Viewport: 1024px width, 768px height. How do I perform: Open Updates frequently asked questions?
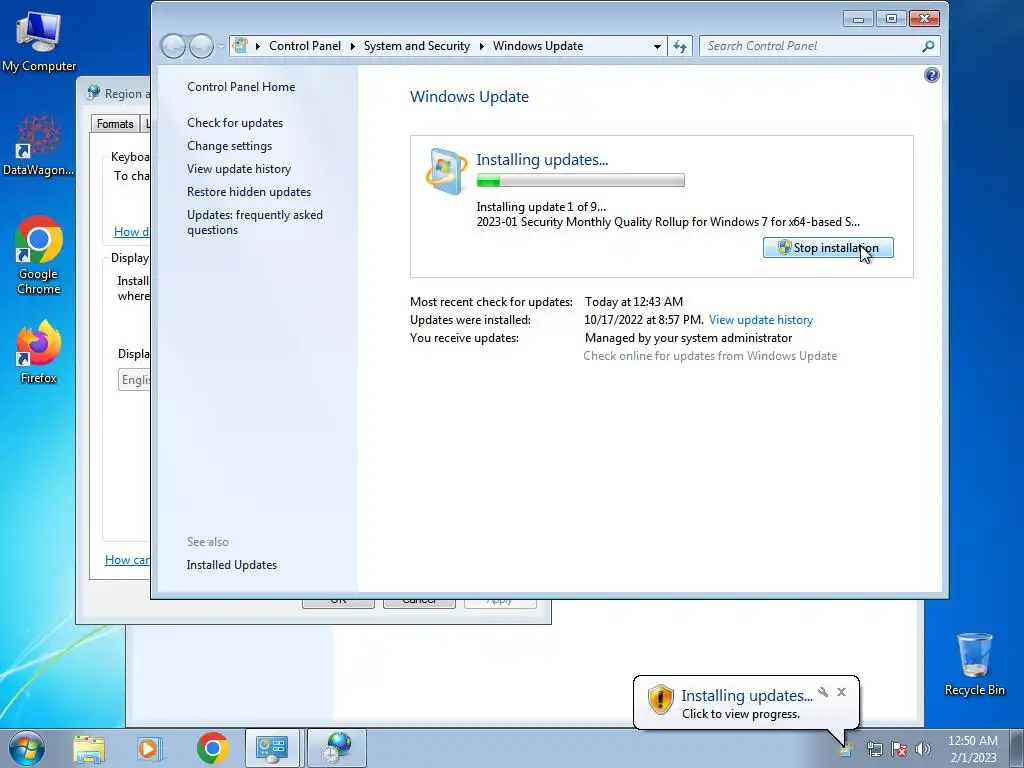[x=255, y=222]
